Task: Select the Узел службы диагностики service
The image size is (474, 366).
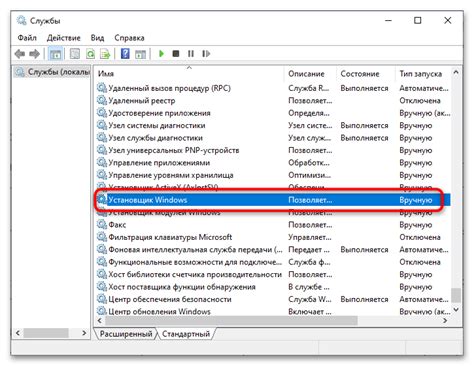Action: [273, 138]
